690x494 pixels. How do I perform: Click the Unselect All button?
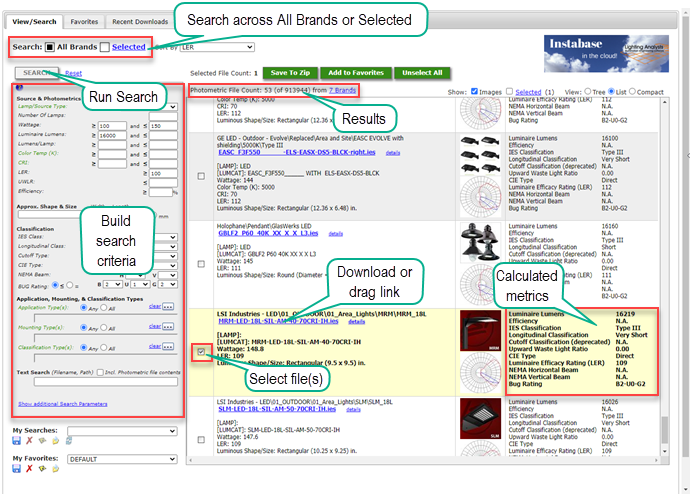[422, 73]
